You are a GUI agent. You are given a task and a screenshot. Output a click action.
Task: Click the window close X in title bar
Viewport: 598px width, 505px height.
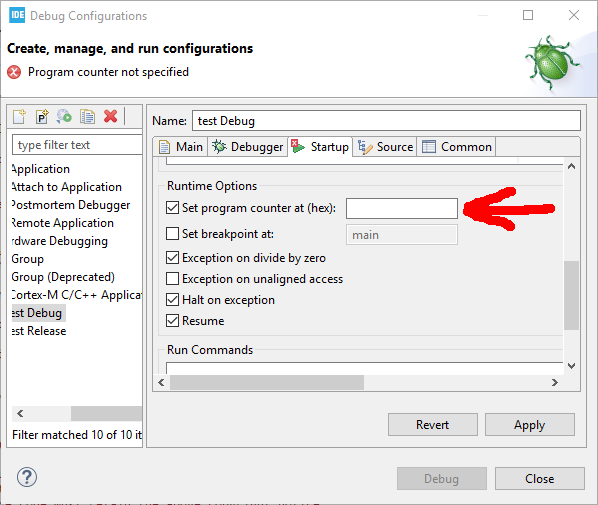[574, 15]
